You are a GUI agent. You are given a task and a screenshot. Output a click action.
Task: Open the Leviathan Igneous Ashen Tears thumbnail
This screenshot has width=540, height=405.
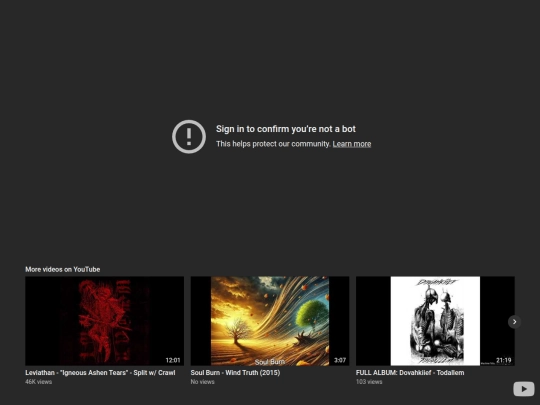pos(104,321)
